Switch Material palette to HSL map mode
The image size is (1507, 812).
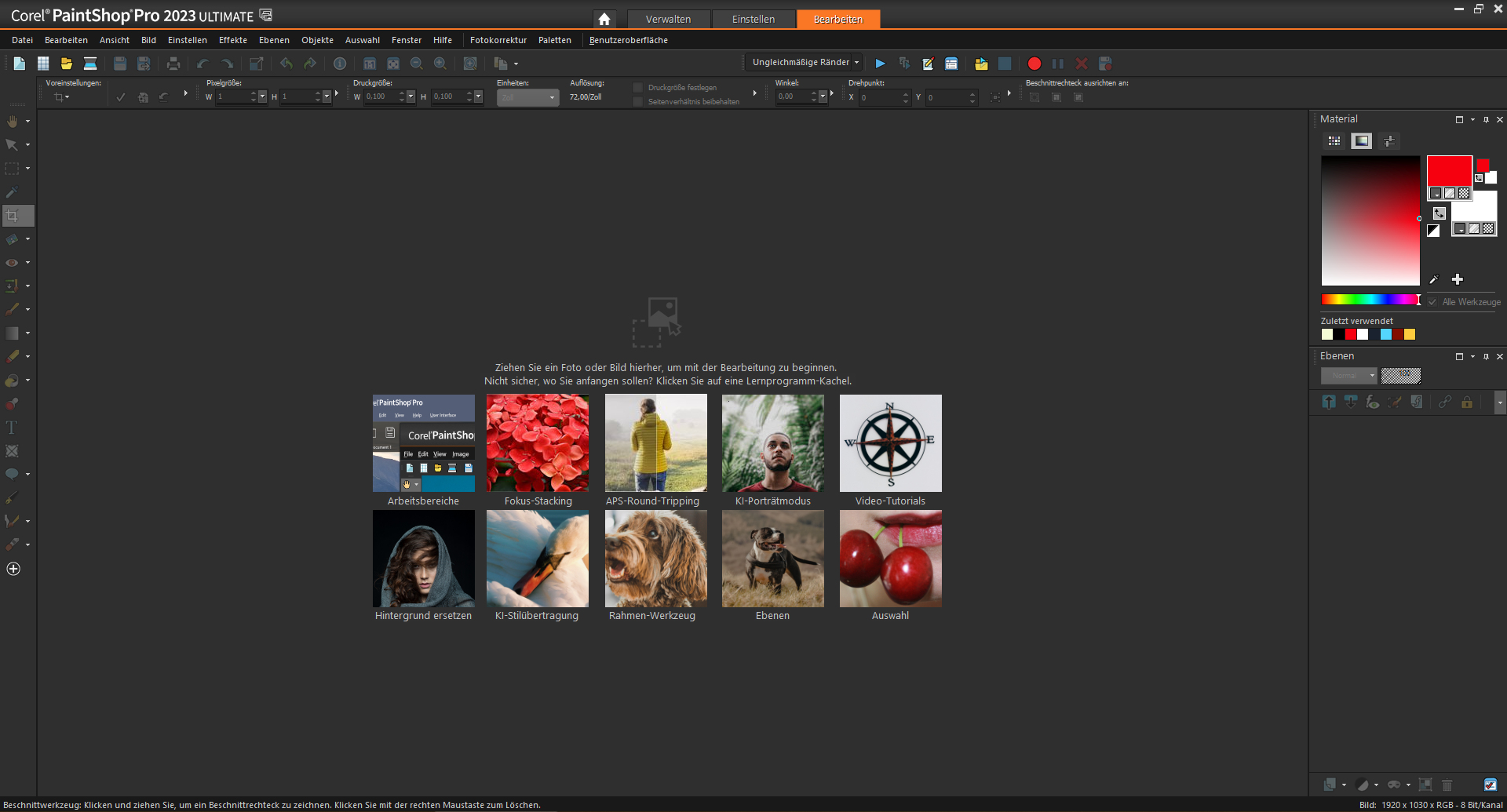1362,141
